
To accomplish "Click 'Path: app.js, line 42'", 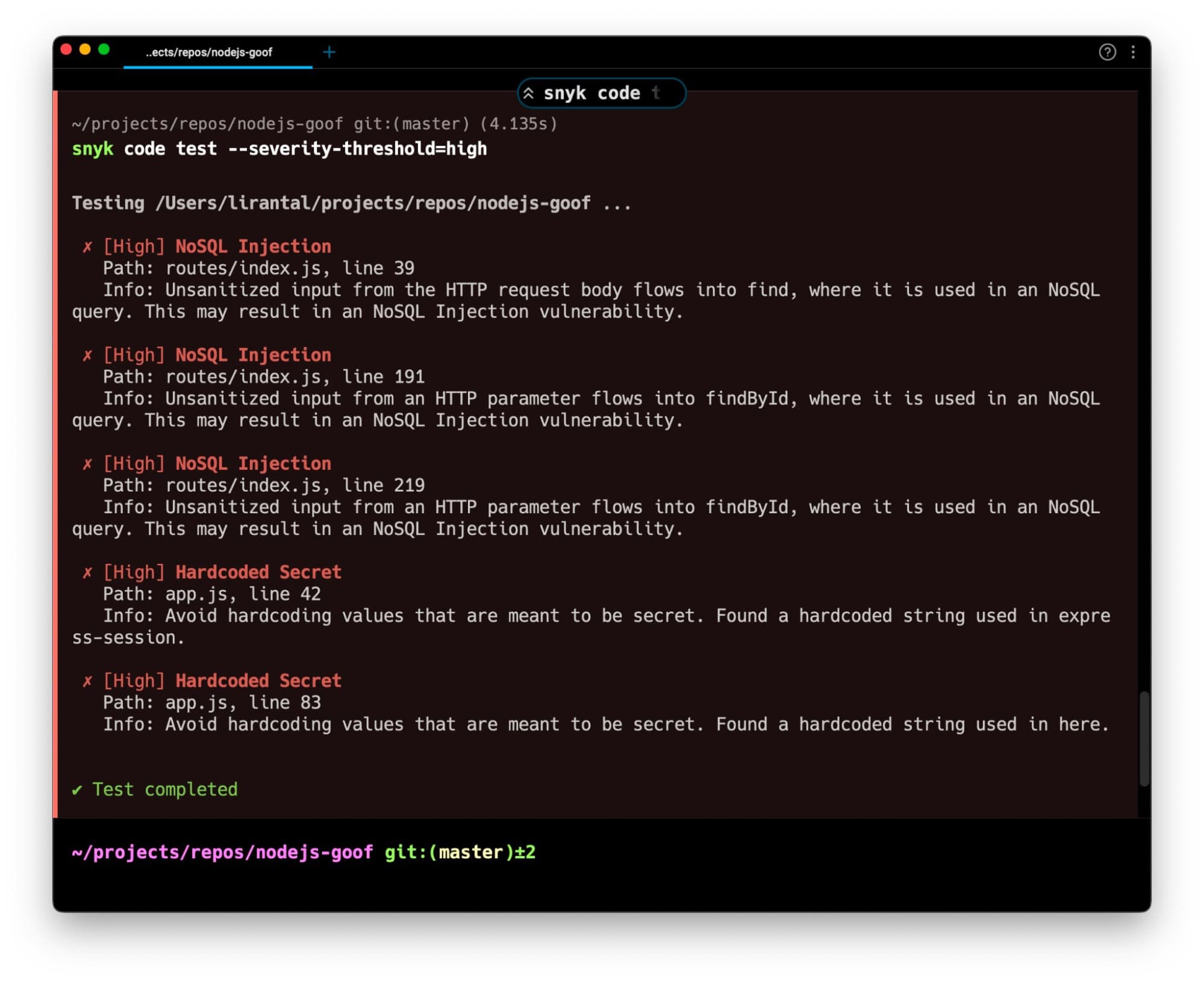I will tap(212, 594).
